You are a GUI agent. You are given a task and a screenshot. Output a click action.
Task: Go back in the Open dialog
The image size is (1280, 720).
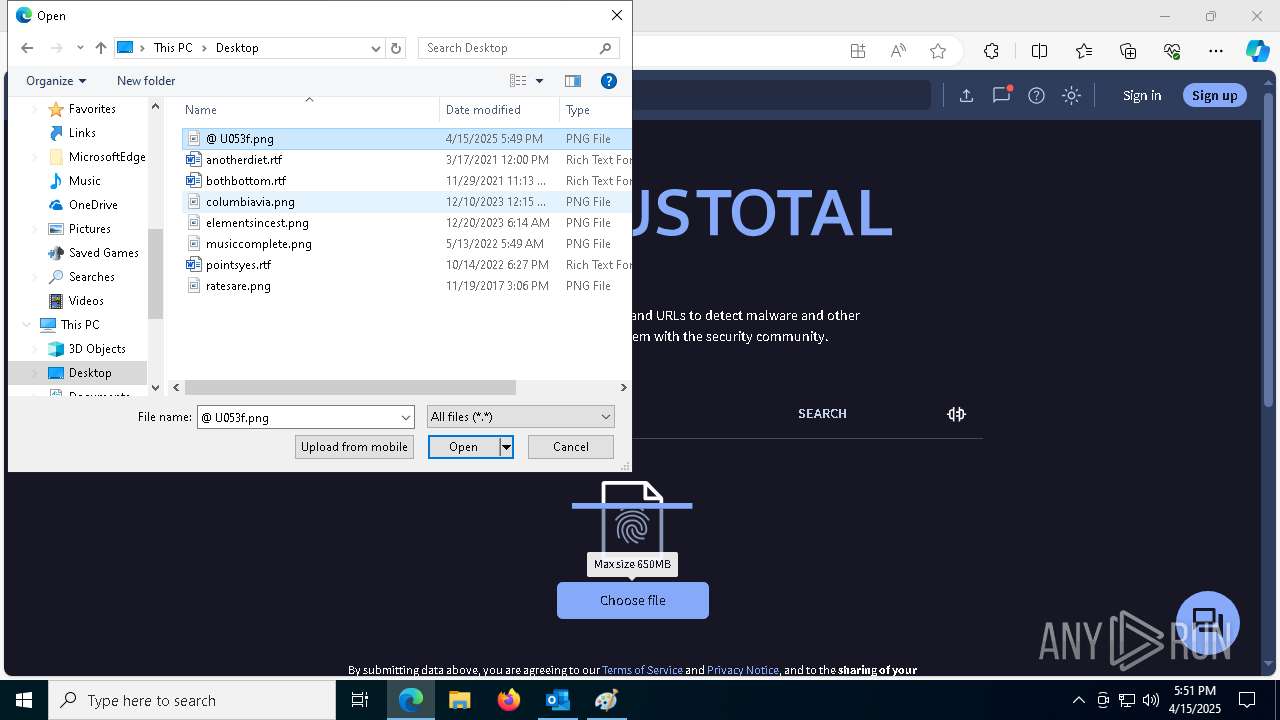(27, 48)
